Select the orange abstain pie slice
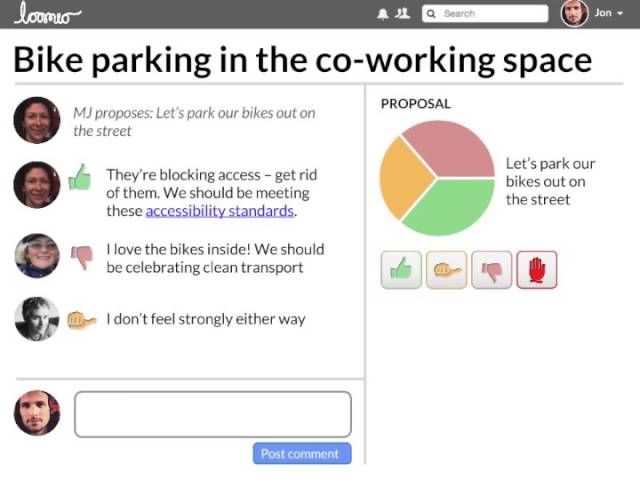This screenshot has width=640, height=480. (x=402, y=178)
